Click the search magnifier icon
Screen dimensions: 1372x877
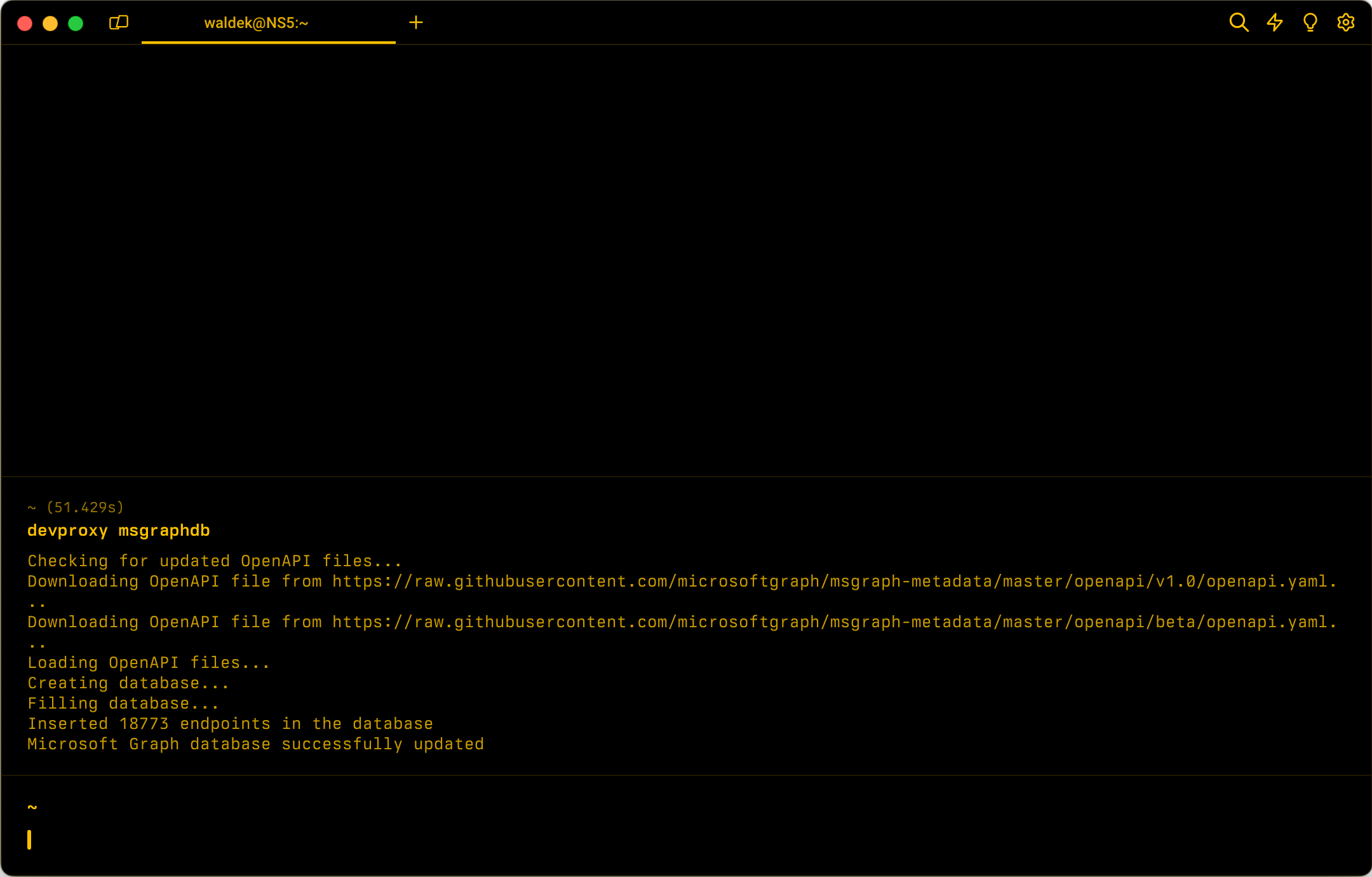coord(1239,23)
